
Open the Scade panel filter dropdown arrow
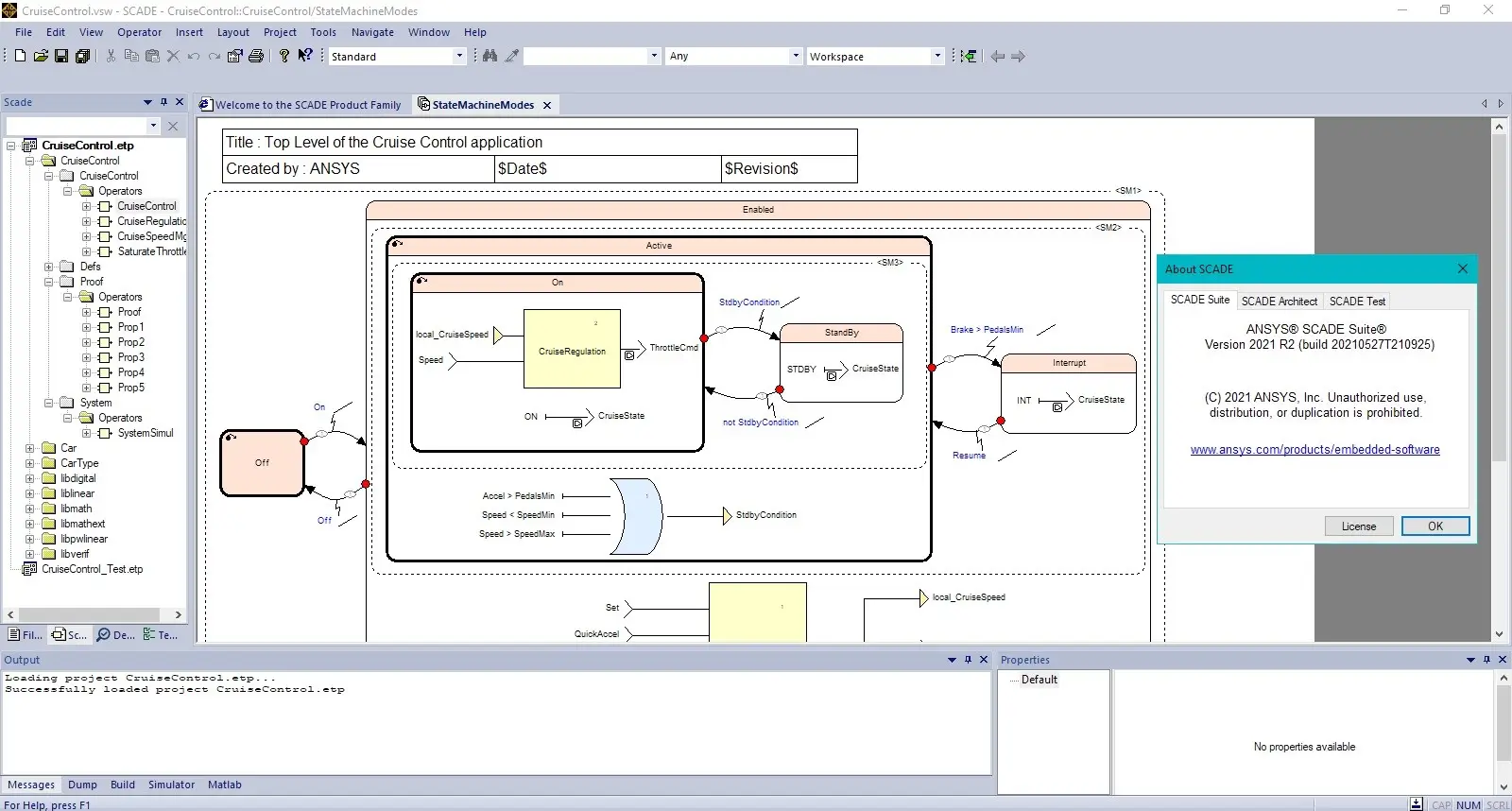coord(153,126)
